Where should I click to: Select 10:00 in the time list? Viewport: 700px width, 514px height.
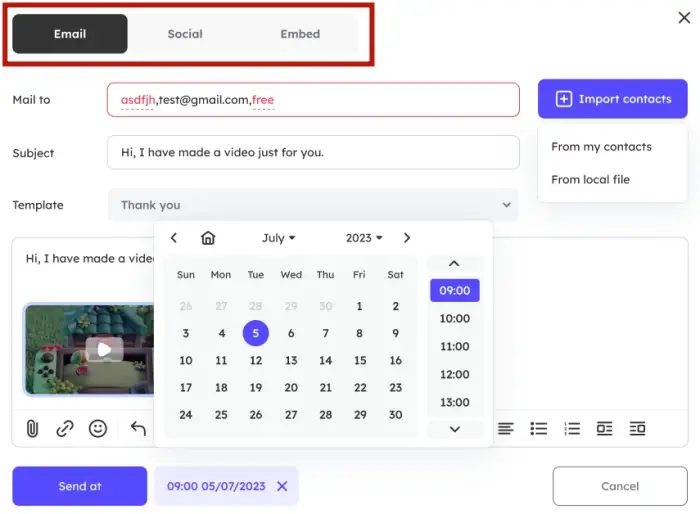click(454, 318)
